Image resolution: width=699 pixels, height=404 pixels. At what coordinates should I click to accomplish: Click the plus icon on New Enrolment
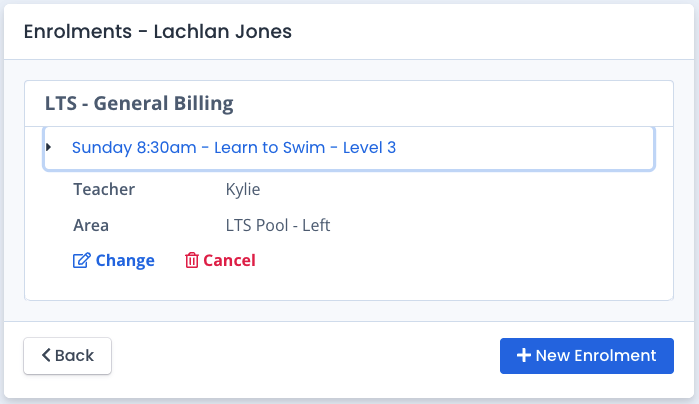[x=524, y=355]
